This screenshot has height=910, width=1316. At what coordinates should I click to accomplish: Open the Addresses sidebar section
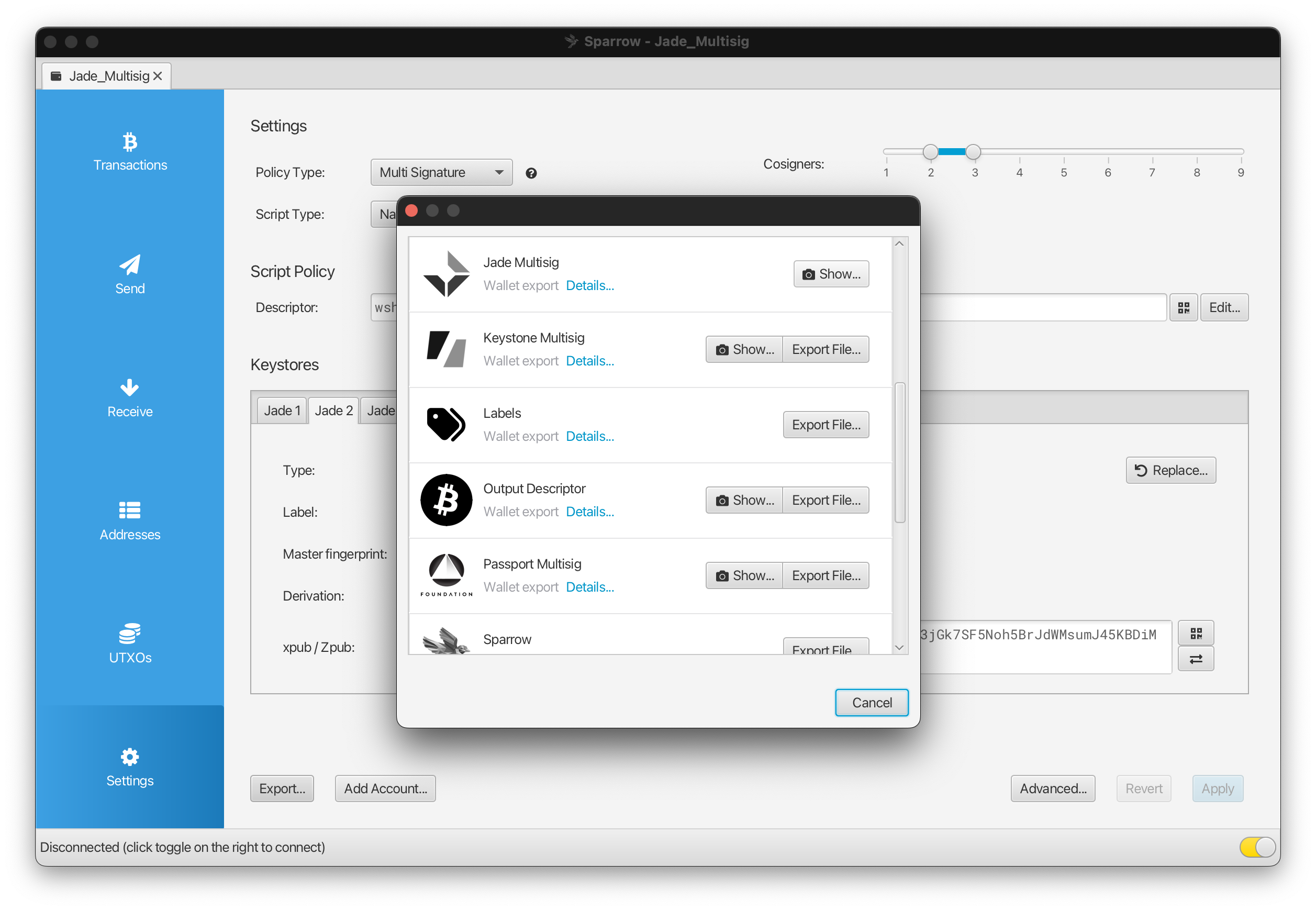tap(130, 521)
